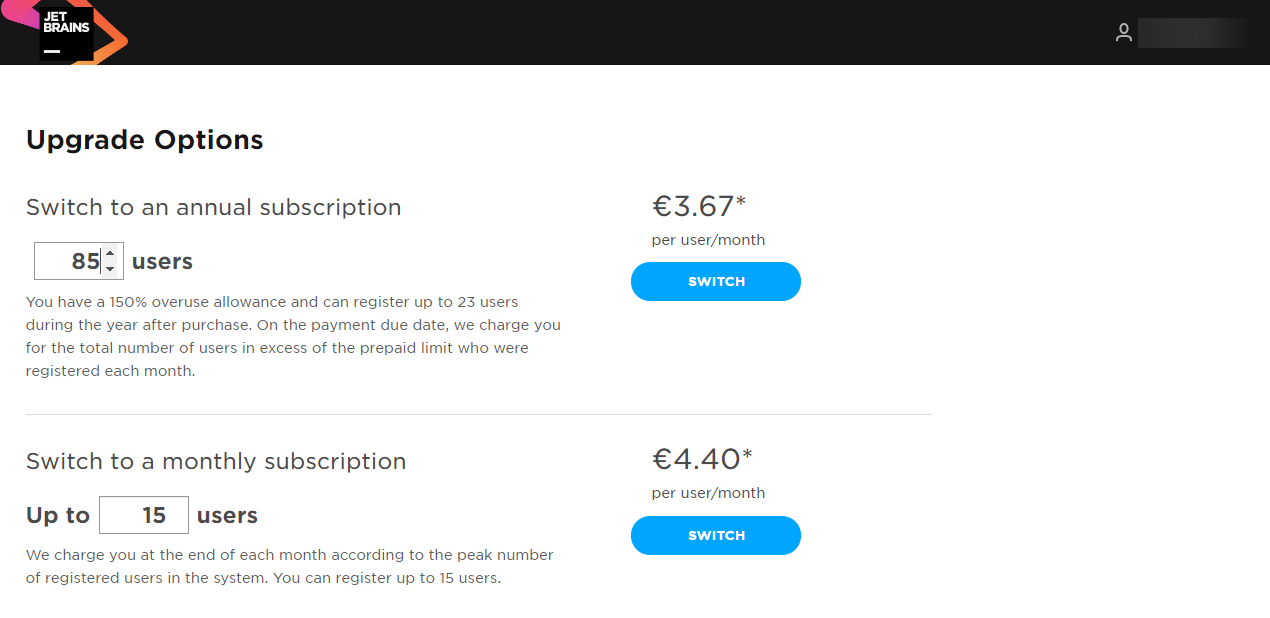Click "users" label beside the annual field
The height and width of the screenshot is (618, 1270).
[x=162, y=262]
